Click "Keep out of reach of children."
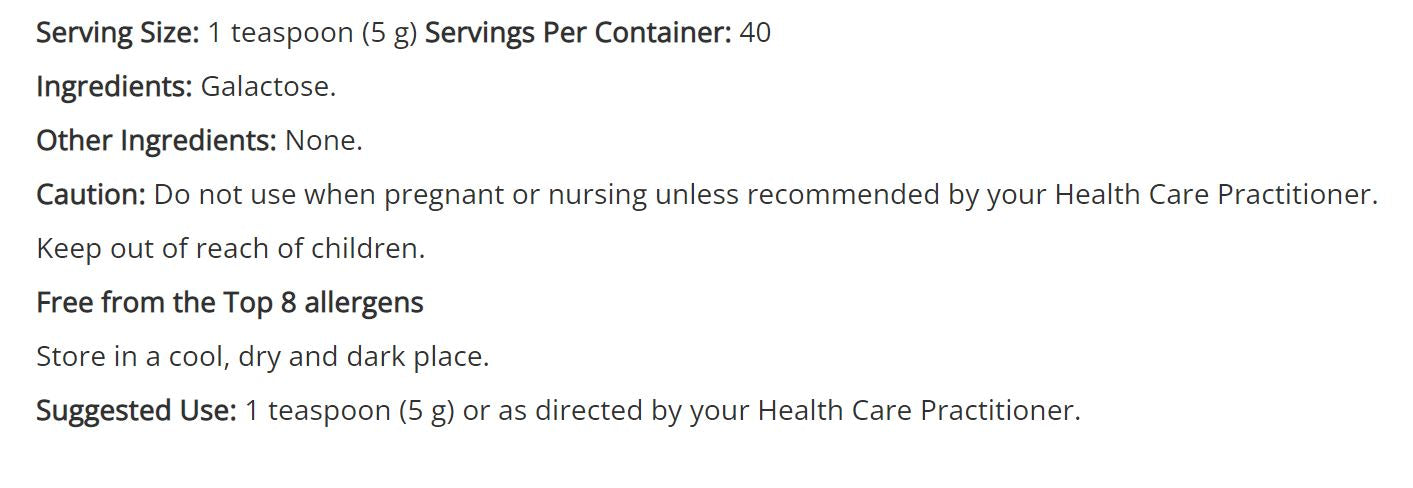Viewport: 1413px width, 488px height. point(231,249)
